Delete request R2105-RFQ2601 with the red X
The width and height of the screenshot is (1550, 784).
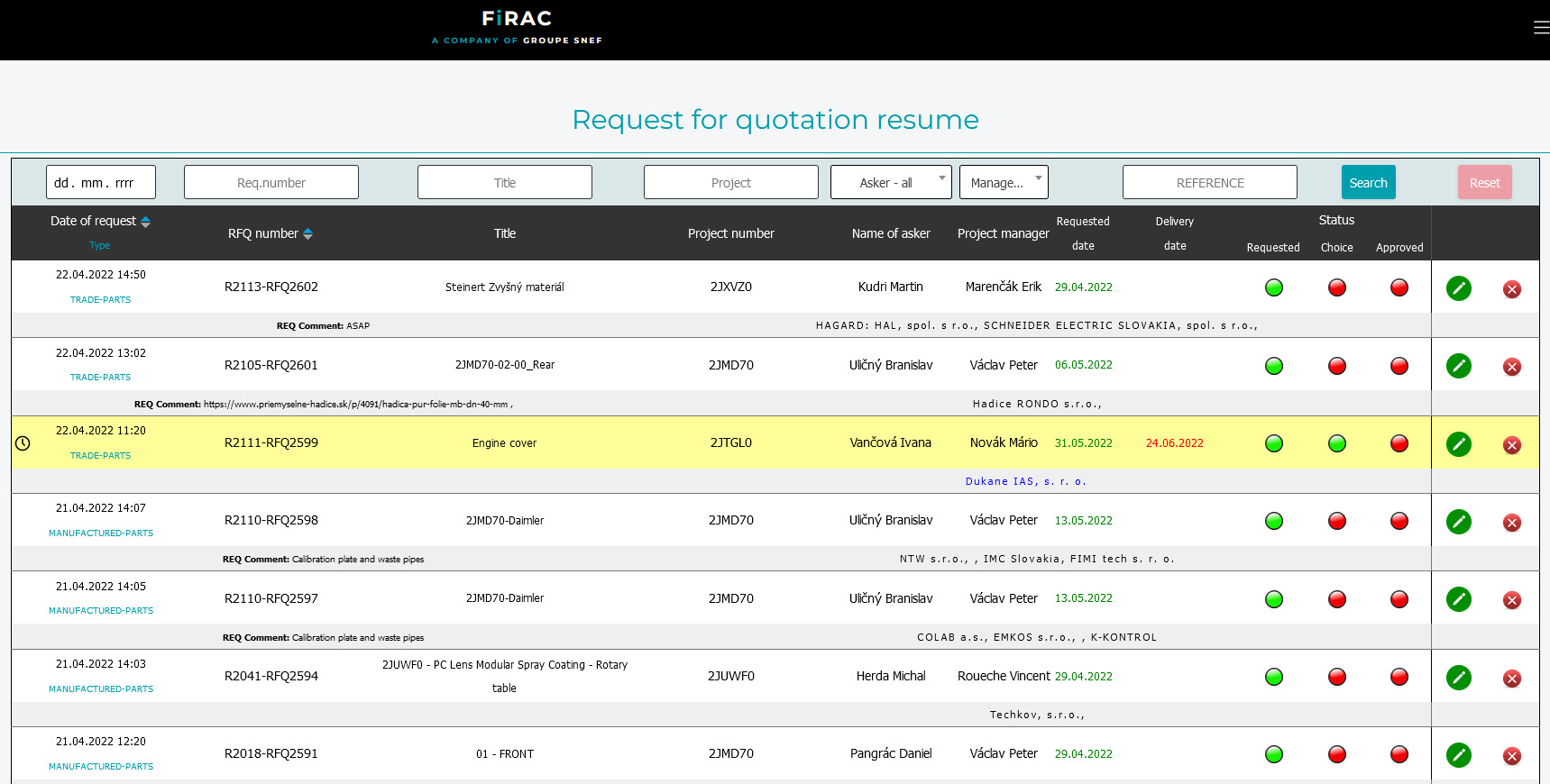point(1511,367)
